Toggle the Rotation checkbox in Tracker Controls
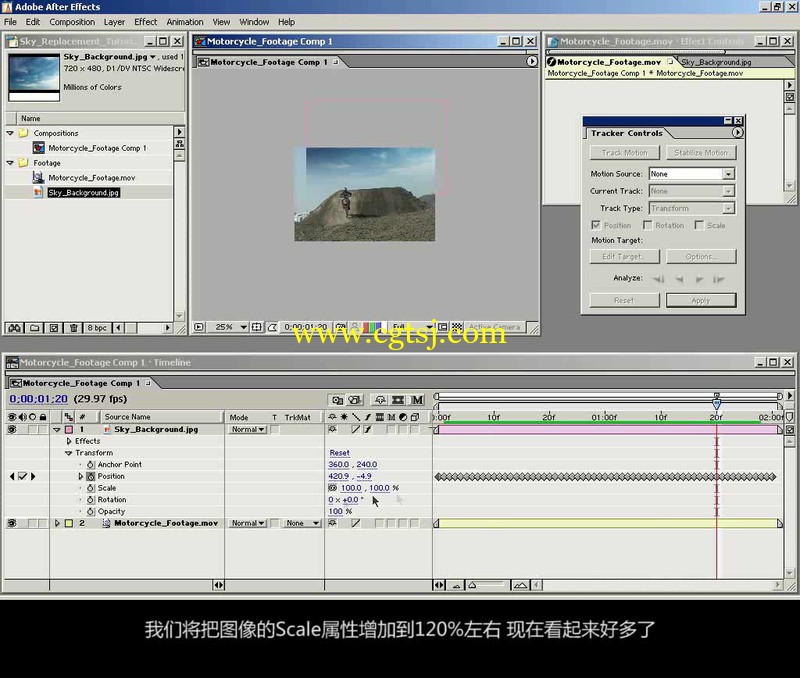The image size is (800, 678). click(647, 225)
